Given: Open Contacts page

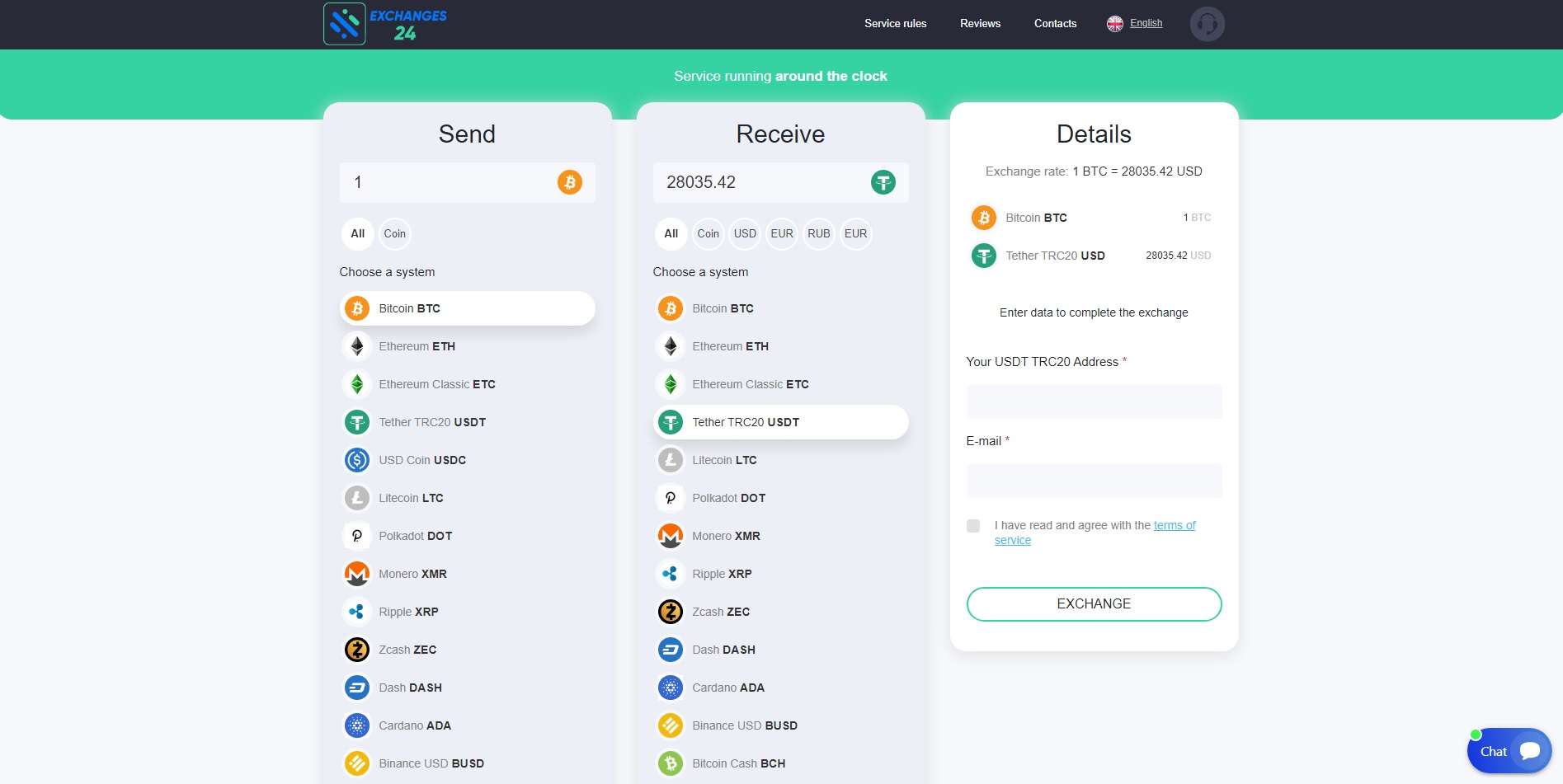Looking at the screenshot, I should coord(1055,23).
